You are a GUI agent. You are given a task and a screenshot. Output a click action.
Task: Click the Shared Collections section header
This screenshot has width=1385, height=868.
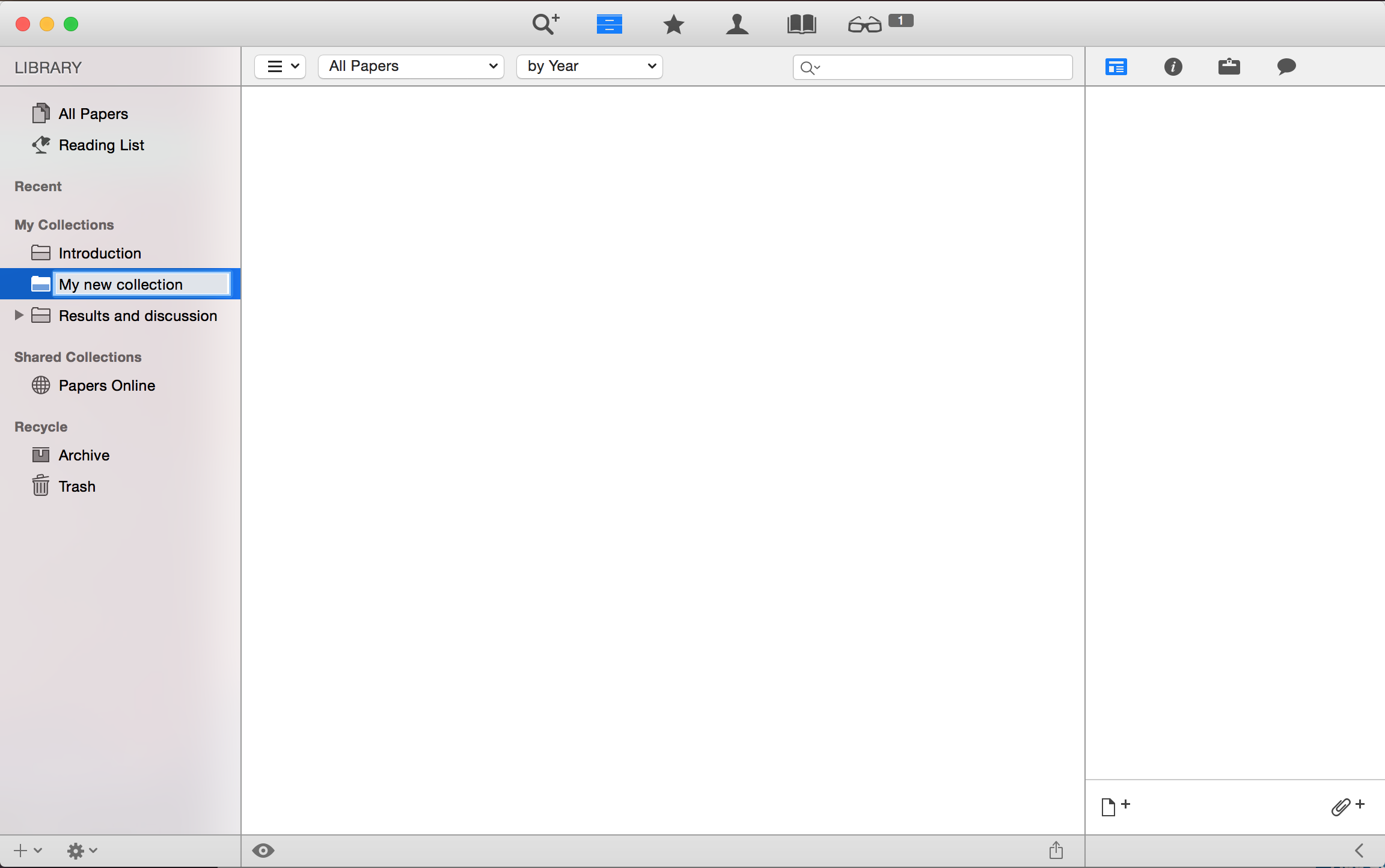pos(78,357)
